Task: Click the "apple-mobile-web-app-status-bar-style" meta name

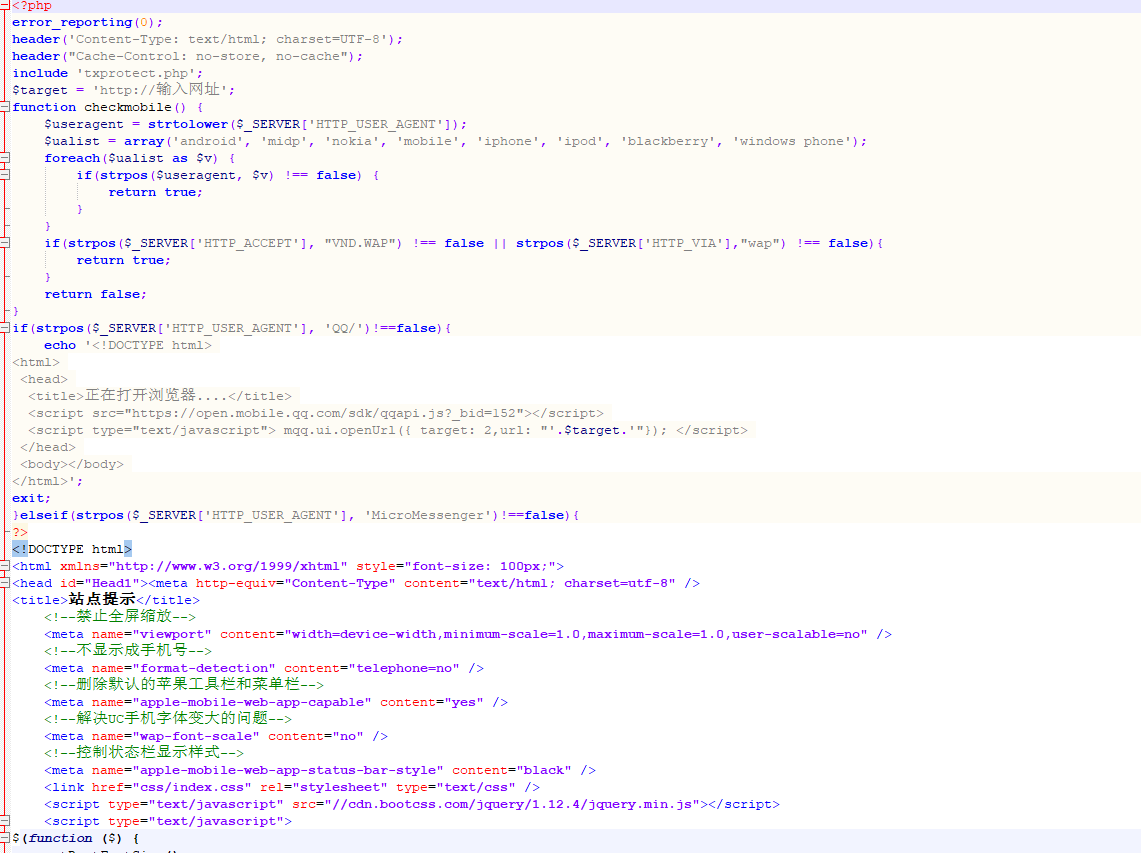Action: 288,771
